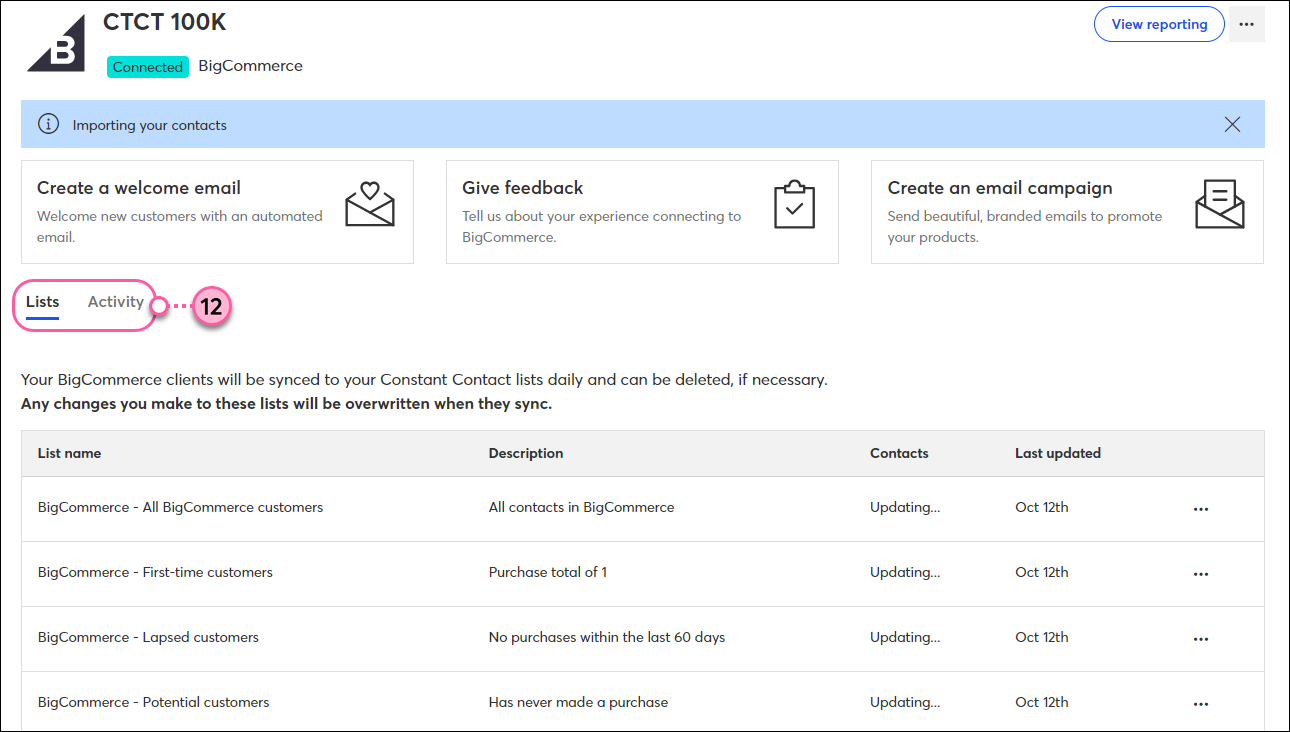Image resolution: width=1290 pixels, height=732 pixels.
Task: Open options for All BigCommerce customers list
Action: click(1201, 509)
